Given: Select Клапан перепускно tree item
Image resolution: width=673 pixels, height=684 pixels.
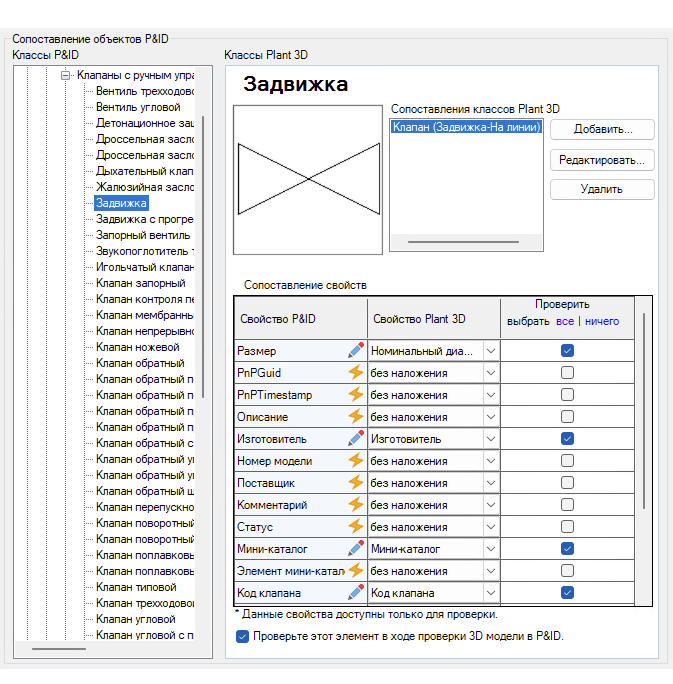Looking at the screenshot, I should tap(144, 507).
